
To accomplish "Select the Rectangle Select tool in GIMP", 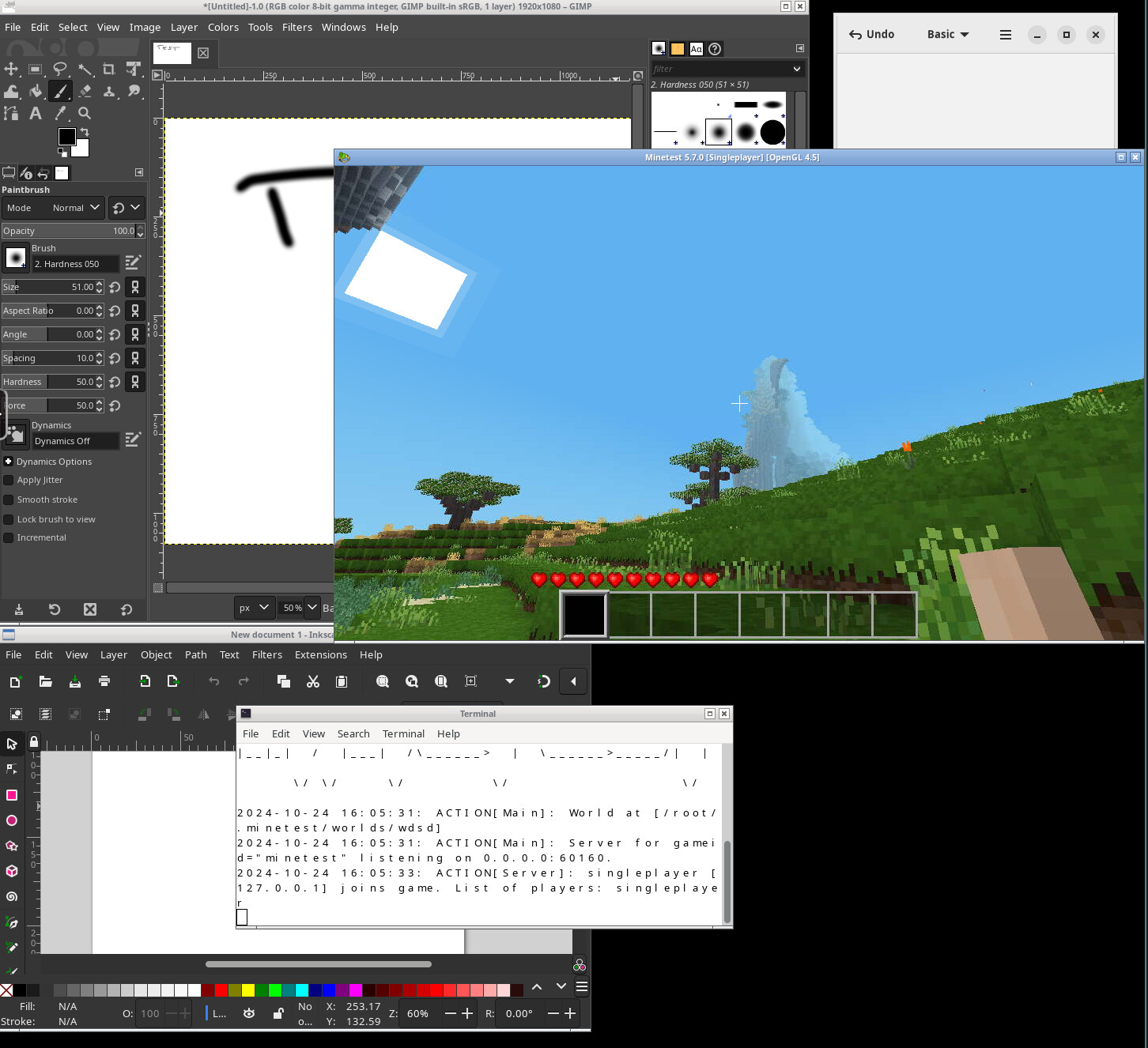I will [x=36, y=69].
